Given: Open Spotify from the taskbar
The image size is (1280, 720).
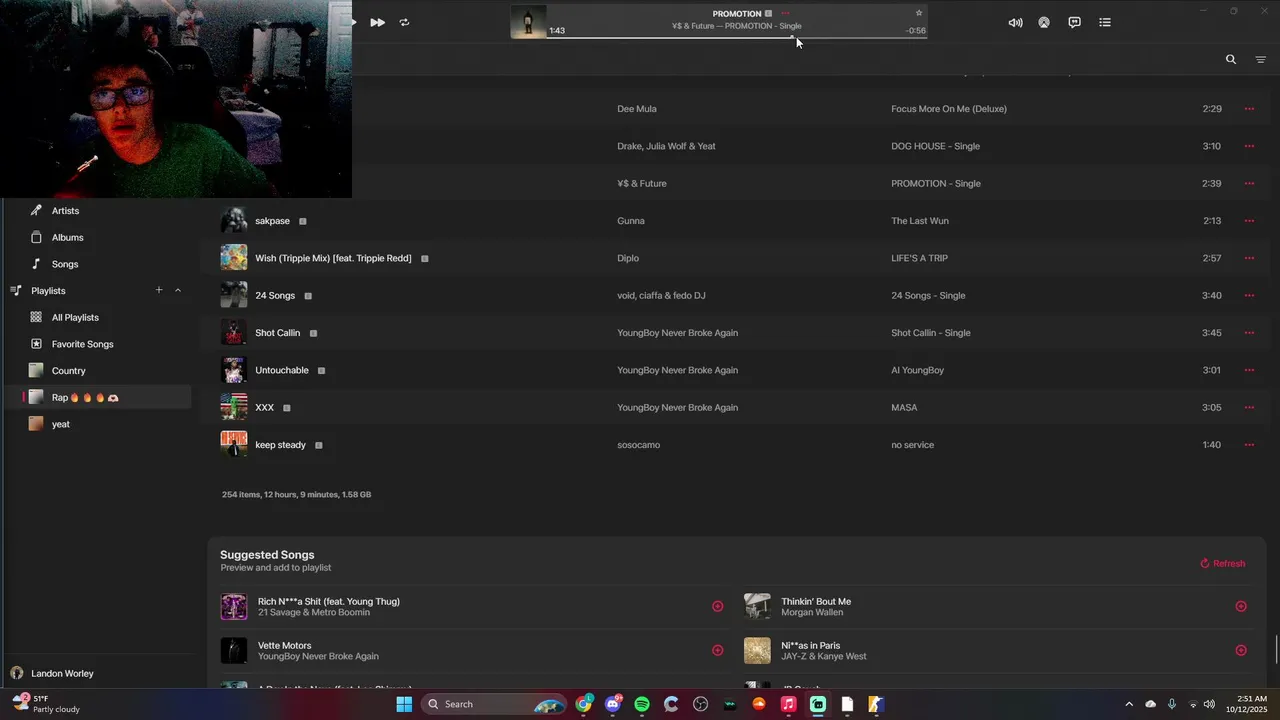Looking at the screenshot, I should (x=642, y=704).
